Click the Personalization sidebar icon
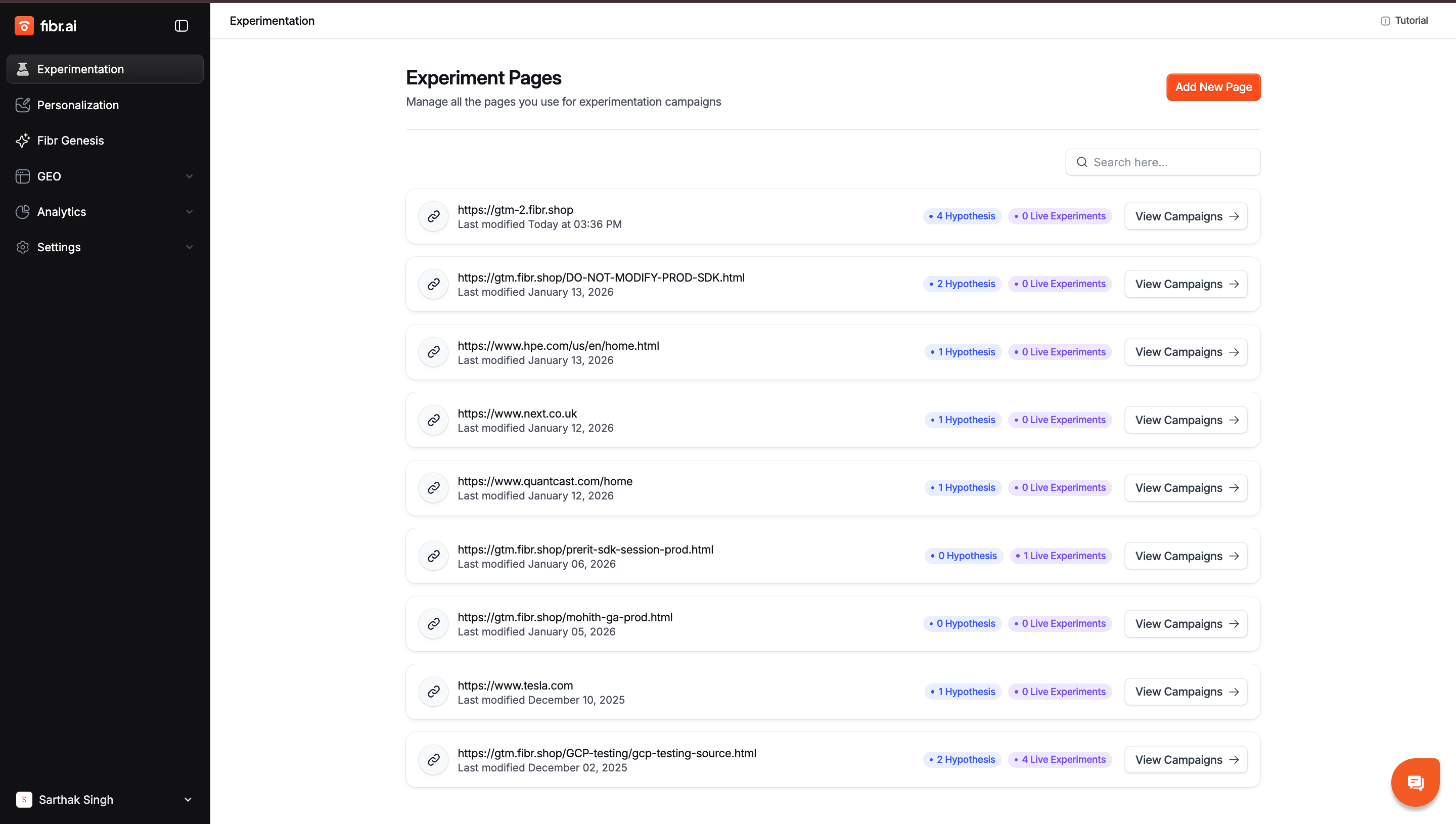 pyautogui.click(x=23, y=105)
